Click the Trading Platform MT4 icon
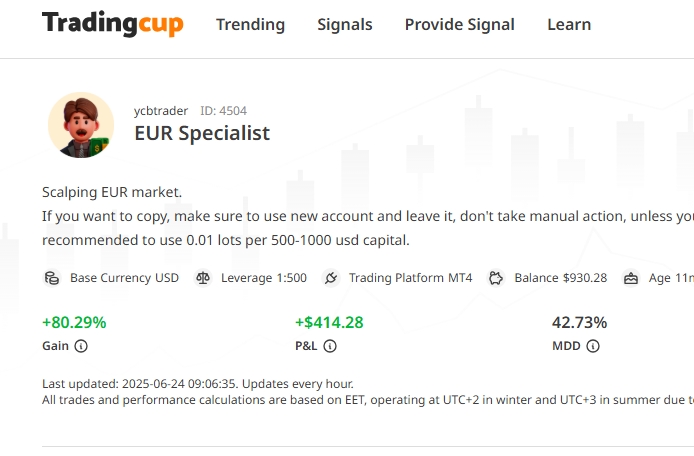Screen dimensions: 694x456 pyautogui.click(x=332, y=278)
